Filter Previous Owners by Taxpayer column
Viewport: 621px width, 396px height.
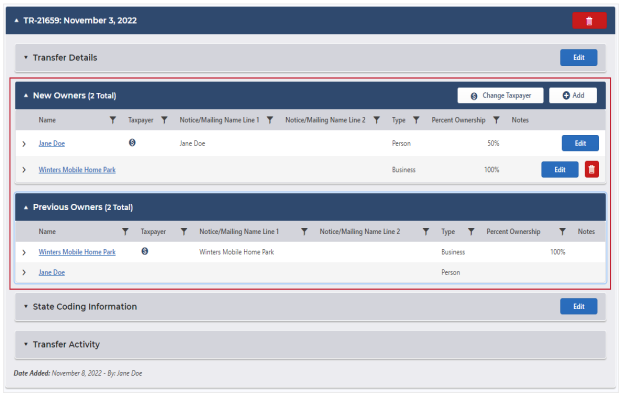[184, 231]
